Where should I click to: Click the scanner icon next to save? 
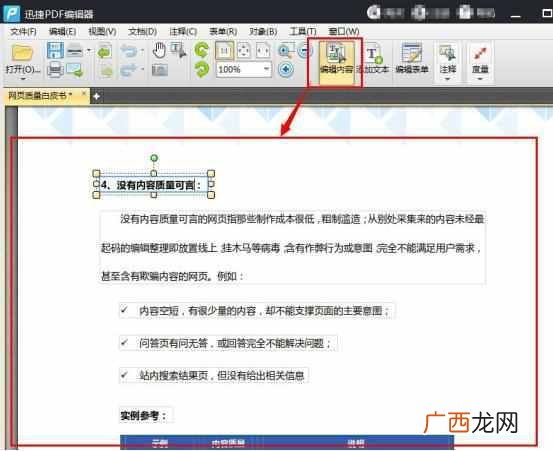pos(75,51)
